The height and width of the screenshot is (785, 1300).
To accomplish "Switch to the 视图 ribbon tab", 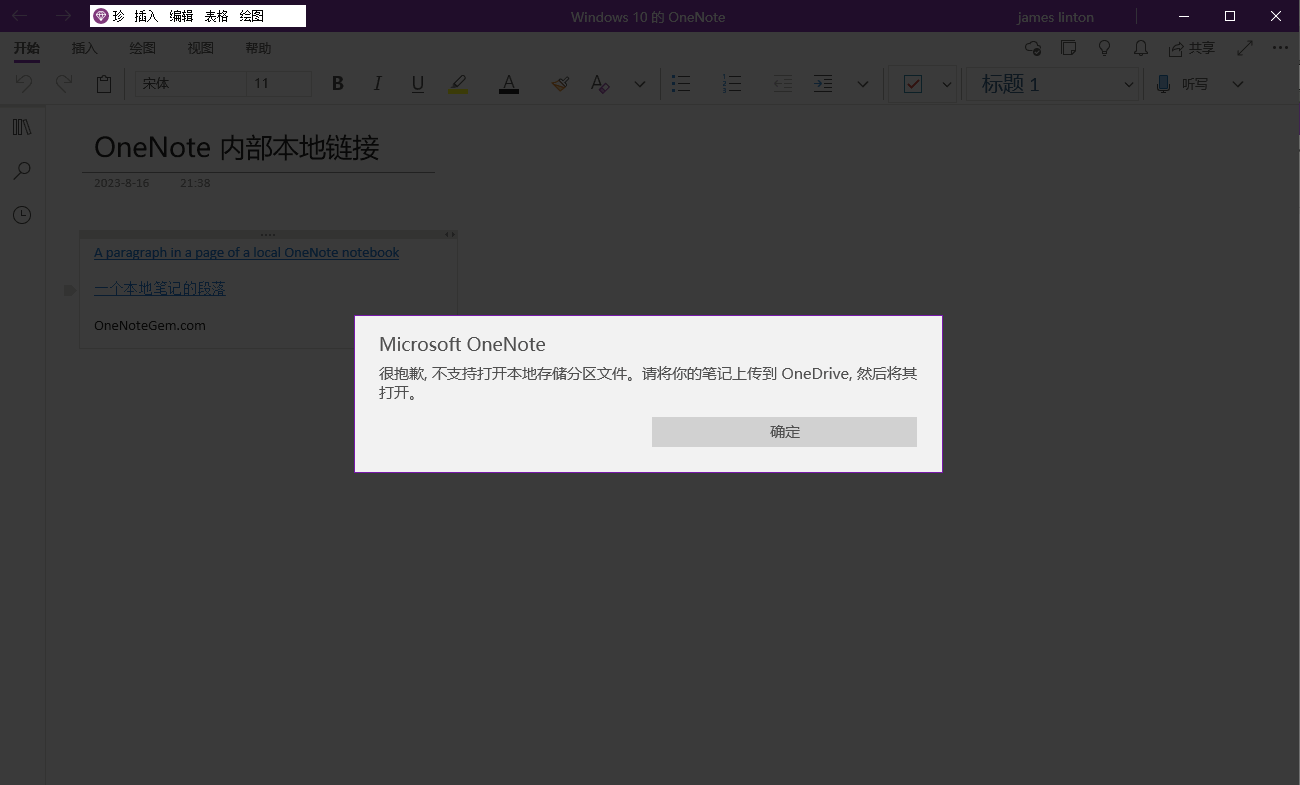I will [x=201, y=48].
